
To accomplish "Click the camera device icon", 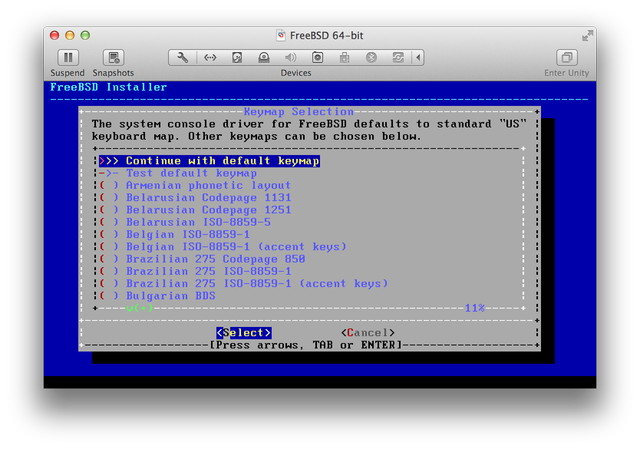I will point(318,58).
